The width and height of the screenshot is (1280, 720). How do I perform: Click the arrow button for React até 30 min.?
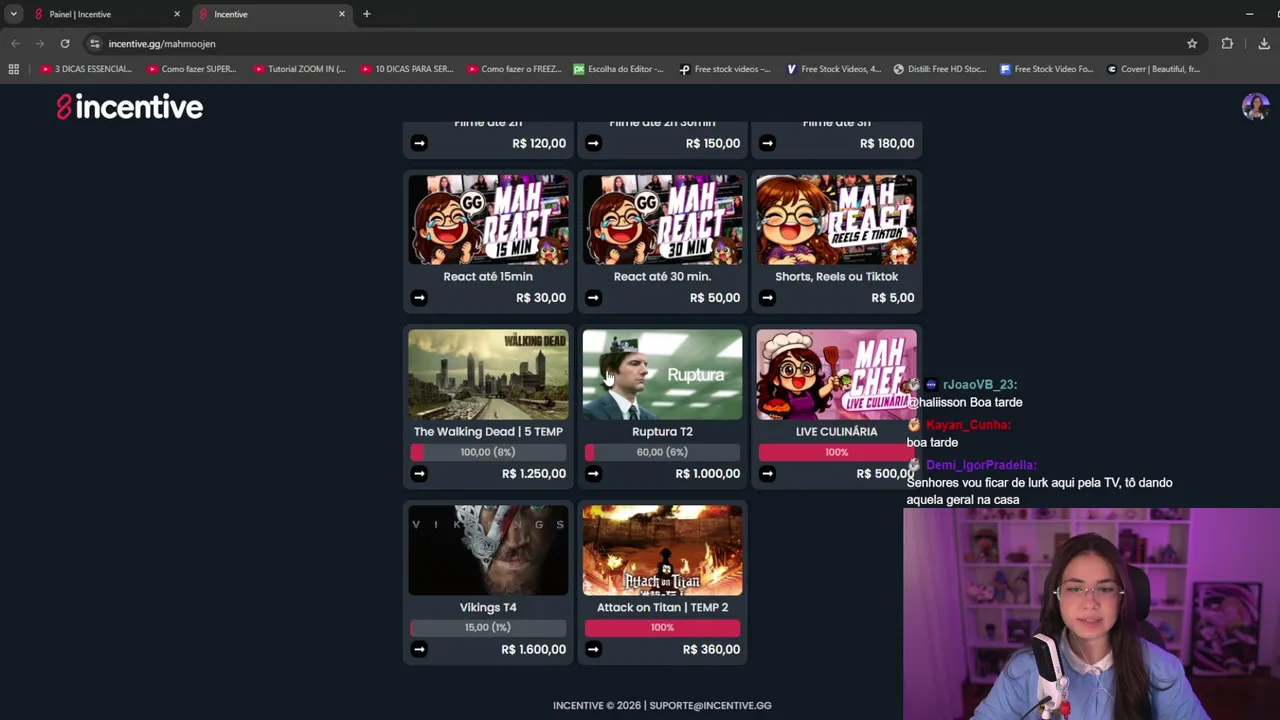click(x=593, y=297)
